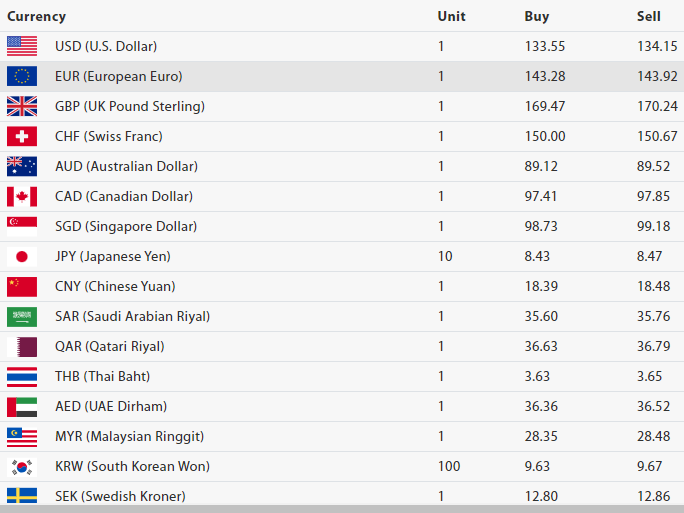Click the Saudi Arabian flag icon
Viewport: 684px width, 513px height.
tap(22, 316)
